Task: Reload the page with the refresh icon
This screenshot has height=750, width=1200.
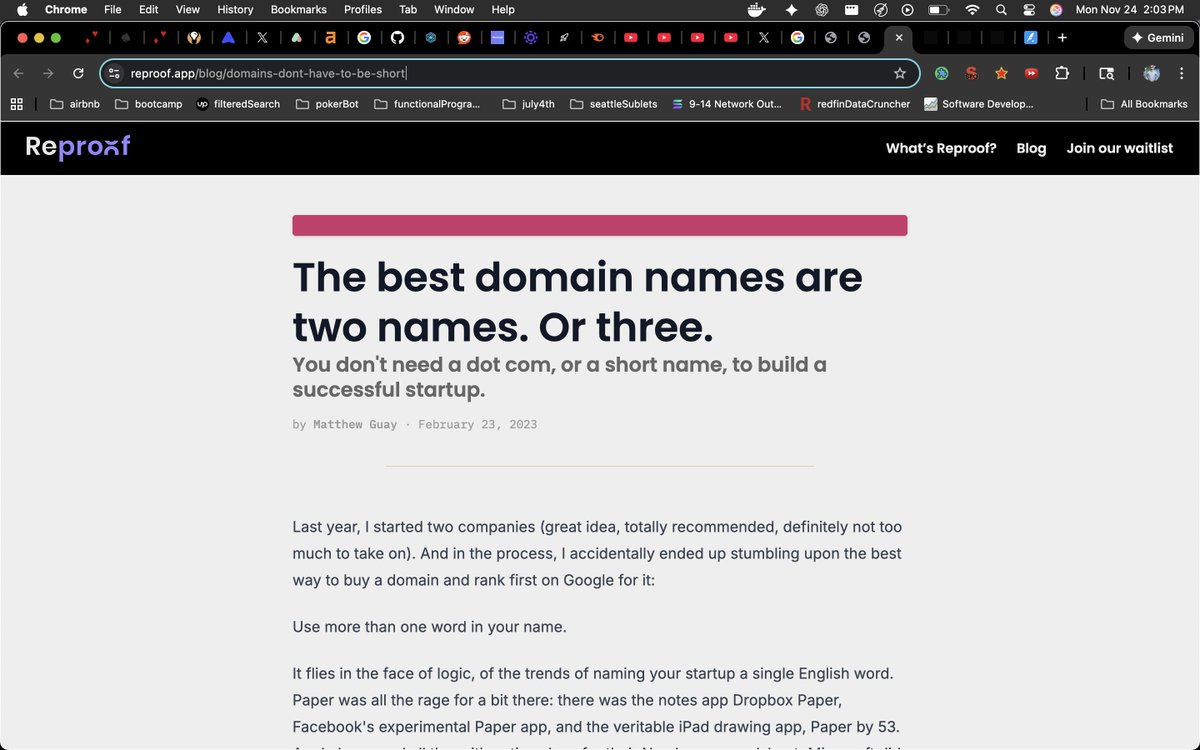Action: click(78, 73)
